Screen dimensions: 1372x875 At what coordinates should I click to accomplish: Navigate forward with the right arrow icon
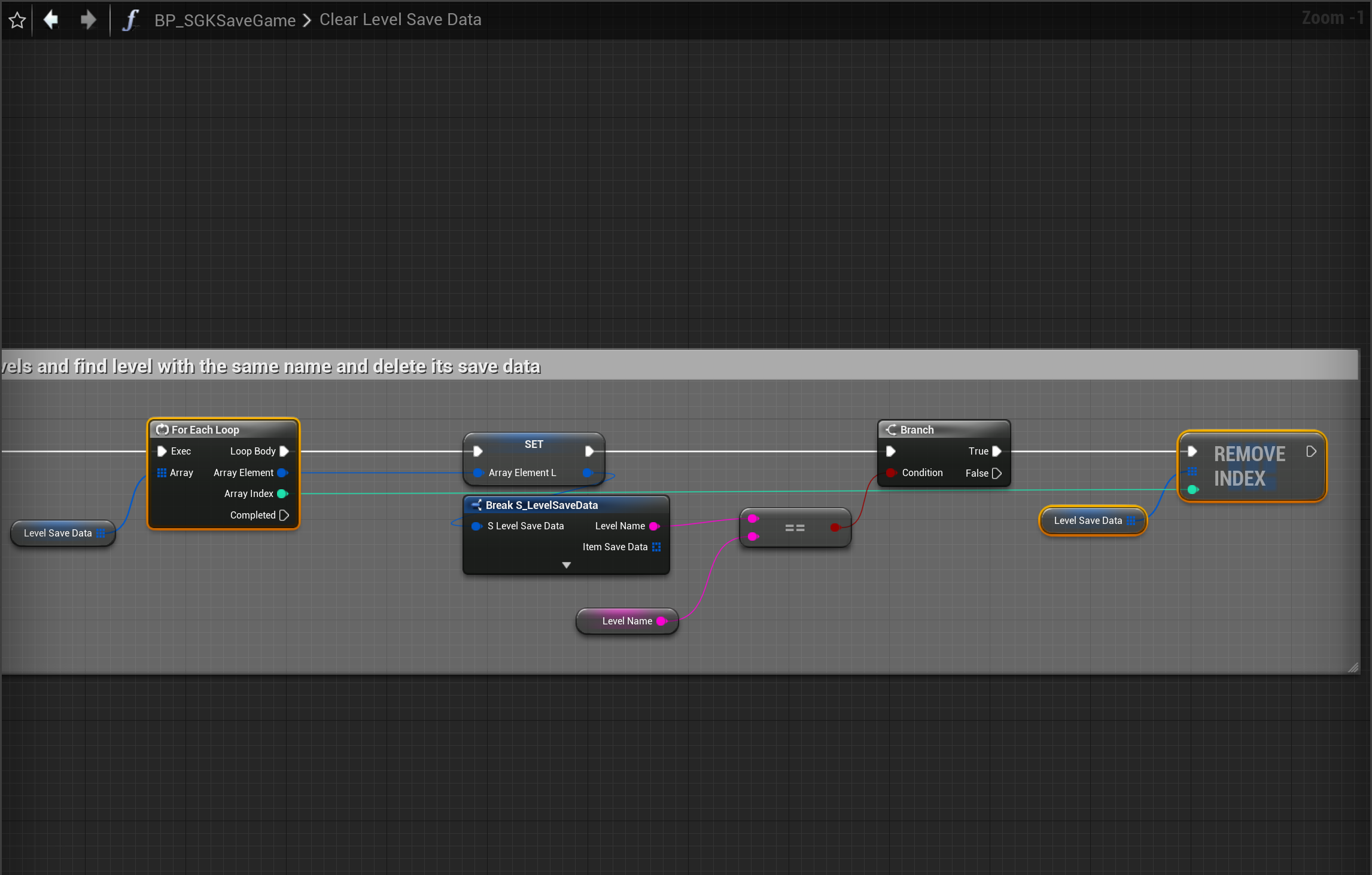(x=88, y=20)
